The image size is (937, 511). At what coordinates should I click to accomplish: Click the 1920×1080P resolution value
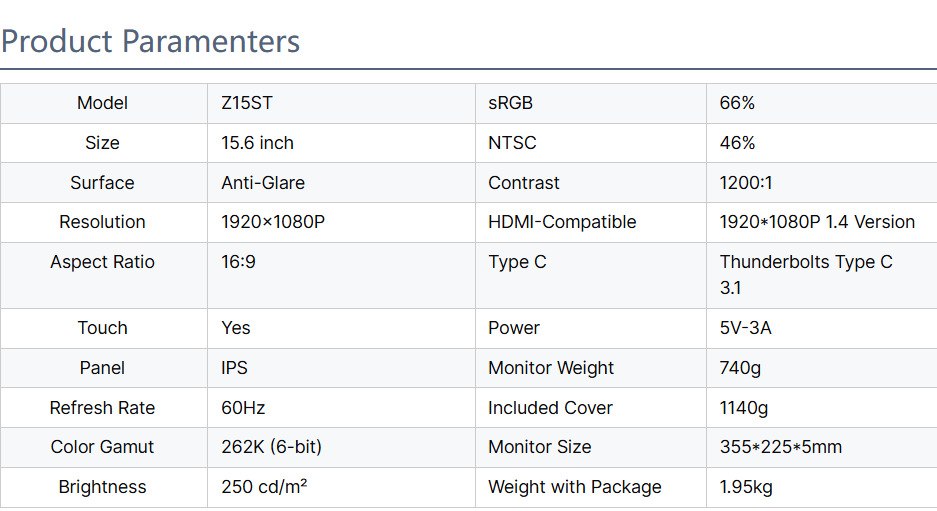(273, 222)
